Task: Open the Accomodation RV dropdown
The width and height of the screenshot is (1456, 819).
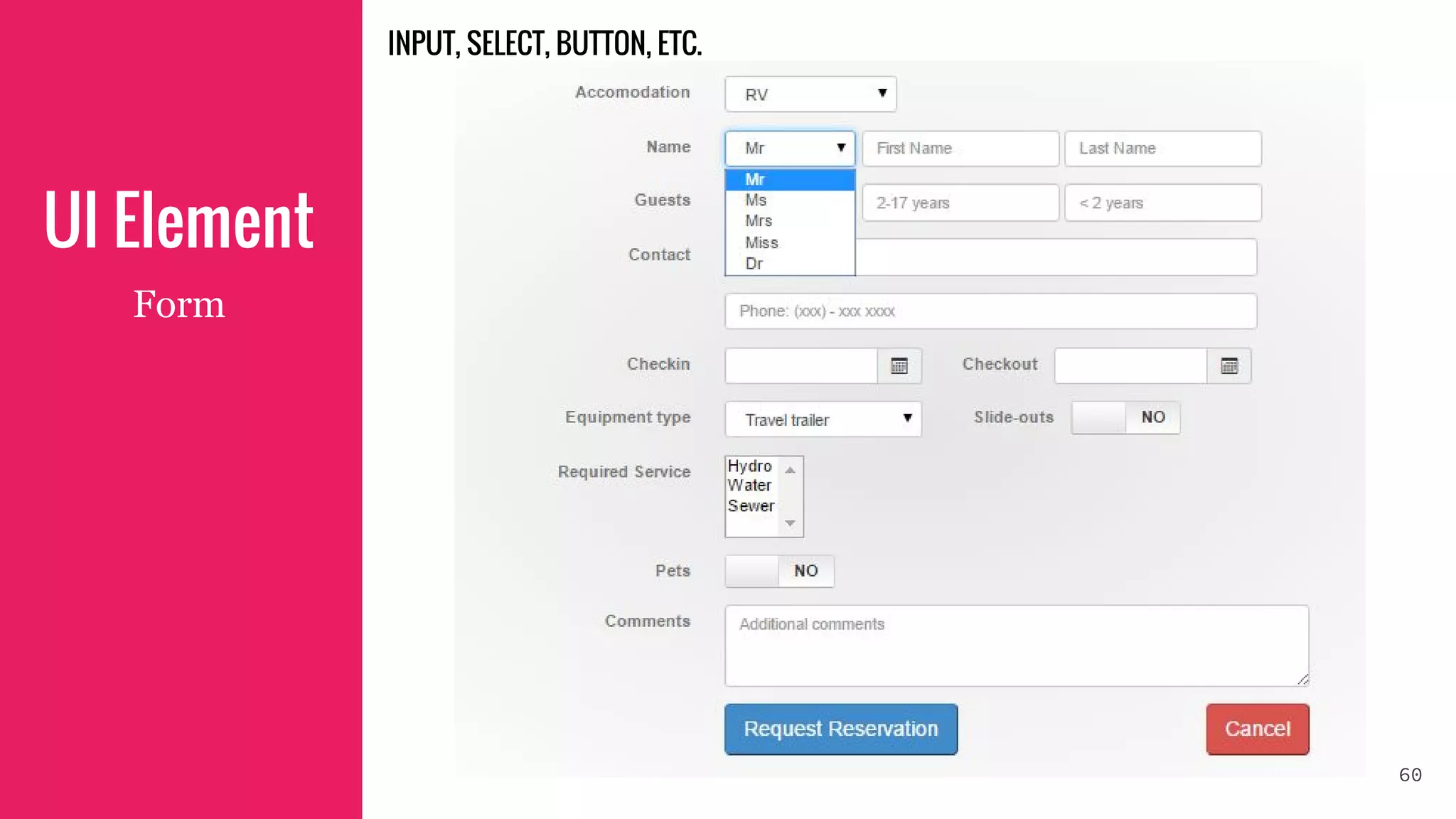Action: point(810,94)
